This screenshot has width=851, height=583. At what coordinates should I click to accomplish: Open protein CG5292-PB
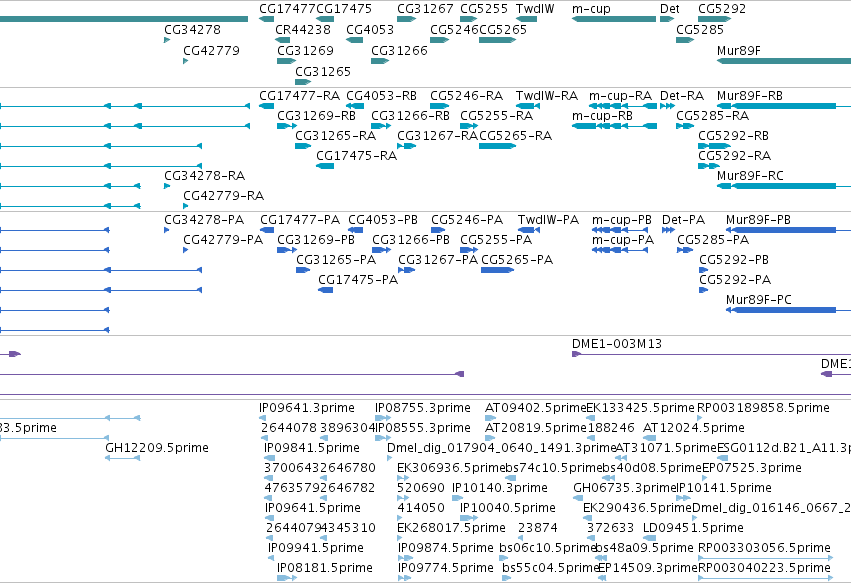tap(703, 270)
